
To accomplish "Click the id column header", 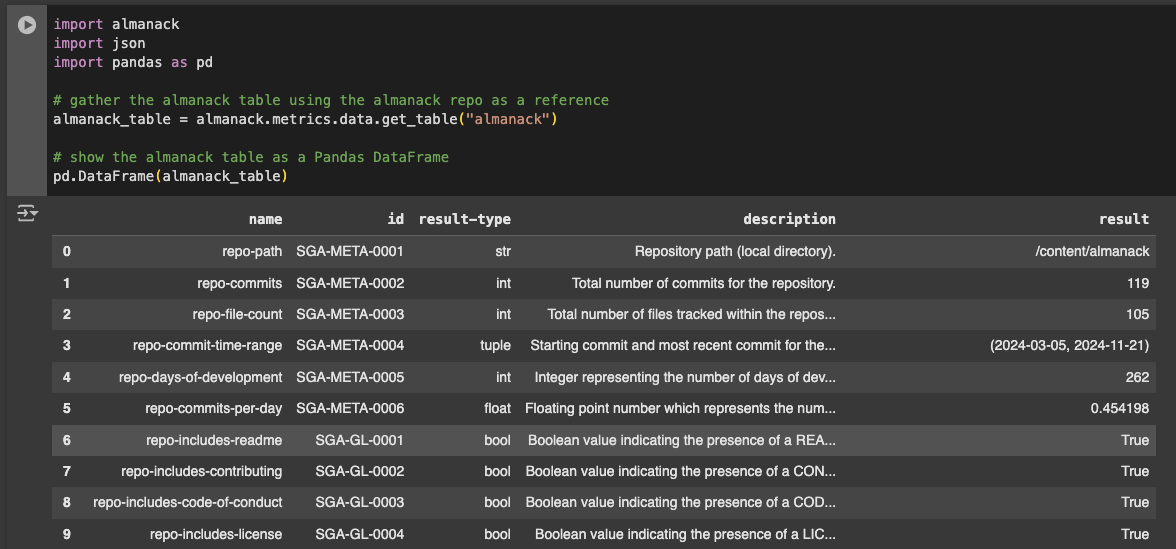I will [396, 219].
